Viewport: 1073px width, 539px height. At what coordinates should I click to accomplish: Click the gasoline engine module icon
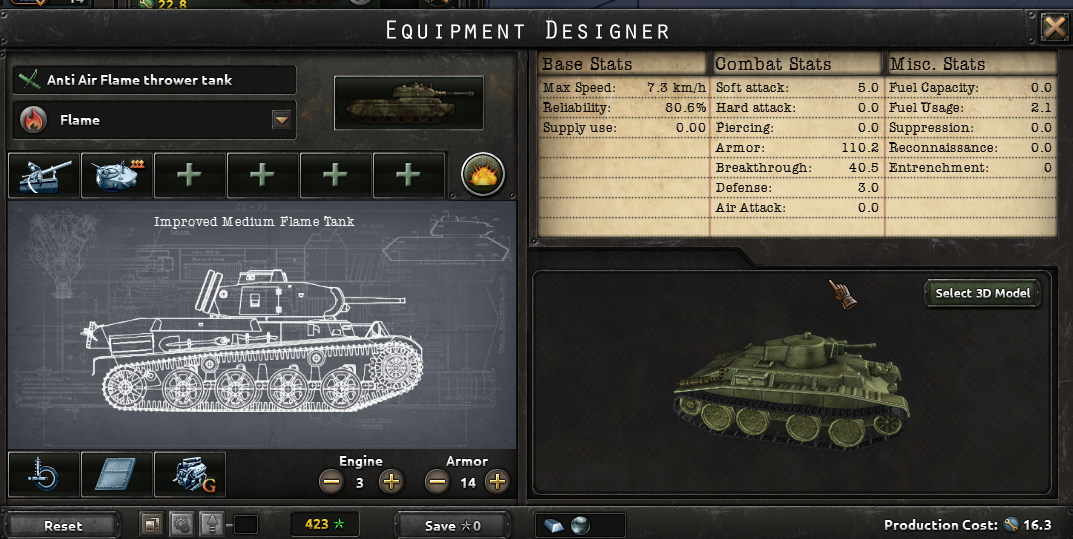click(x=190, y=474)
